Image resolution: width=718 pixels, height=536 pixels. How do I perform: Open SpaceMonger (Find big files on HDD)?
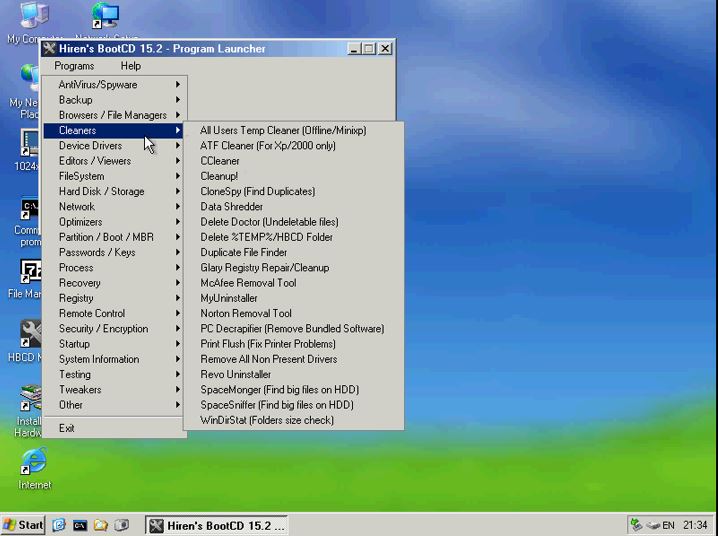294,390
